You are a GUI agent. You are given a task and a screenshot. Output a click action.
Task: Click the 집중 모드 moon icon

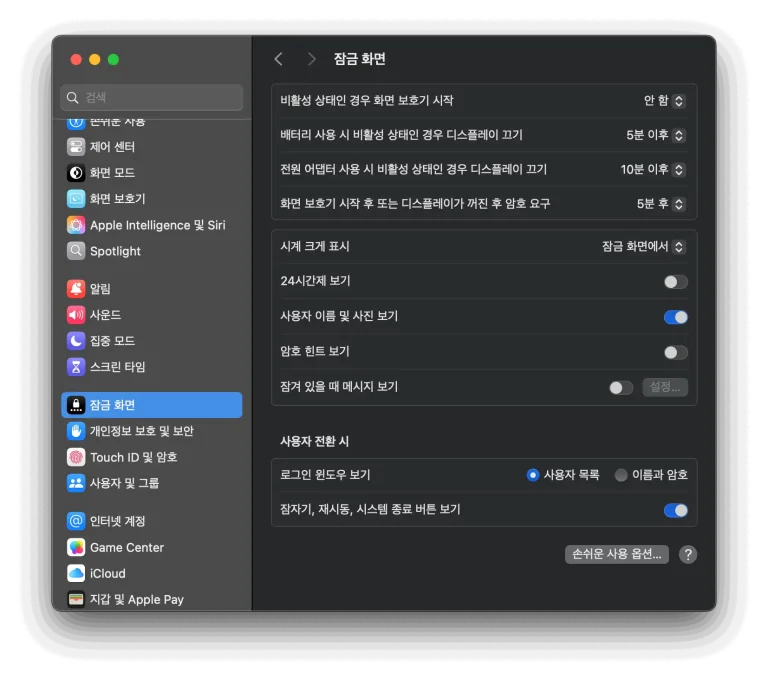click(76, 341)
